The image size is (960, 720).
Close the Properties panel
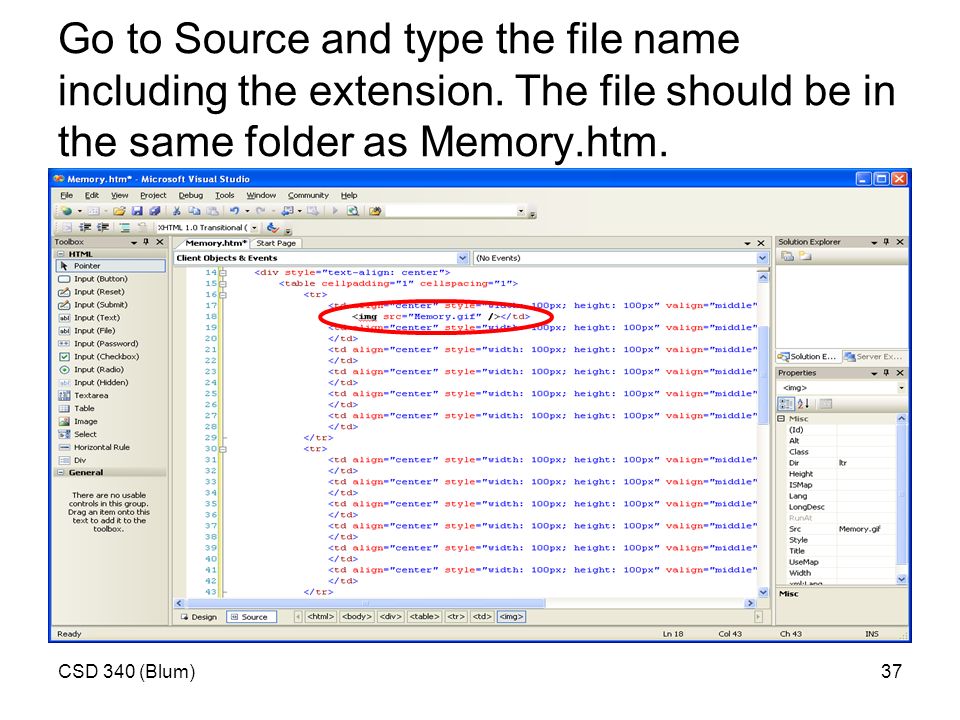pyautogui.click(x=900, y=373)
